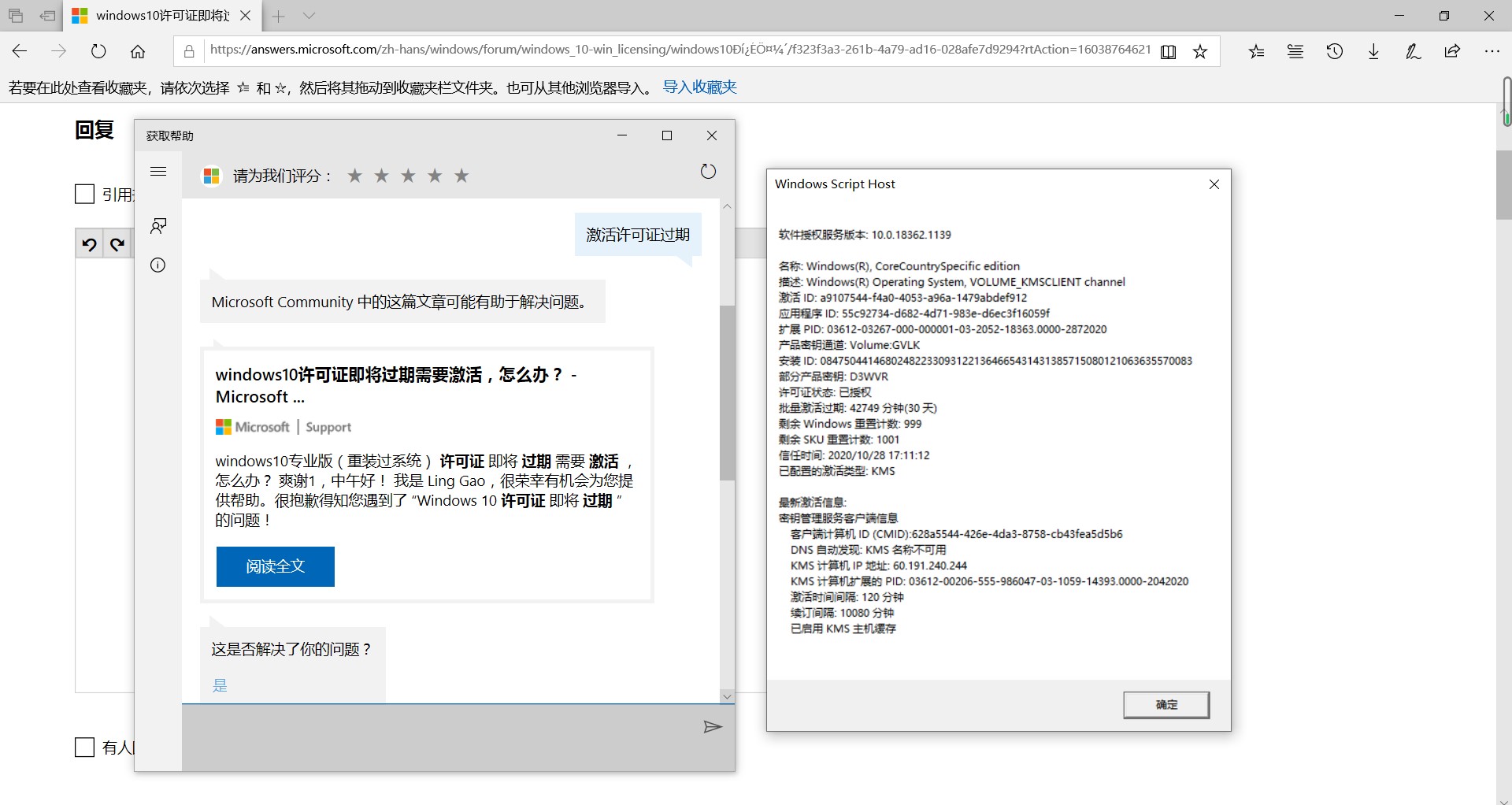Close the windows10 license tab
The height and width of the screenshot is (805, 1512).
pyautogui.click(x=246, y=16)
